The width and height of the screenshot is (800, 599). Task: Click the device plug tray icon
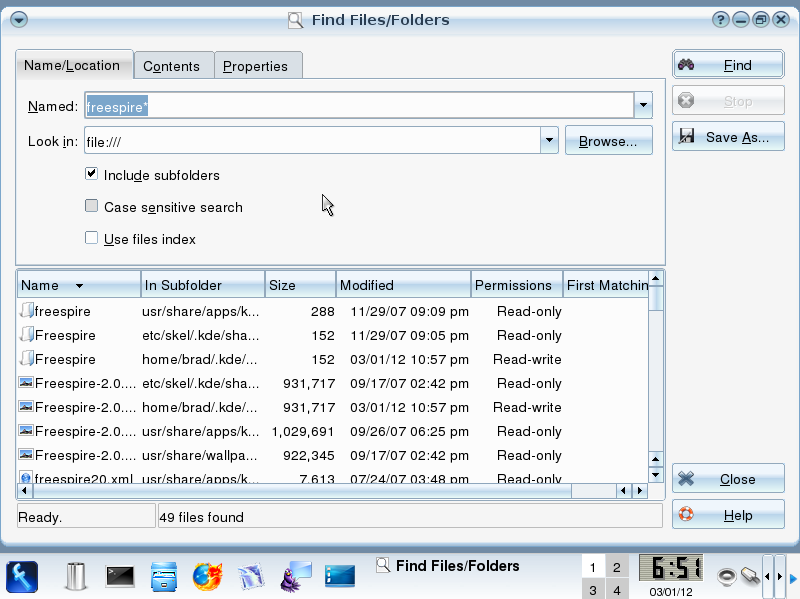tap(750, 576)
